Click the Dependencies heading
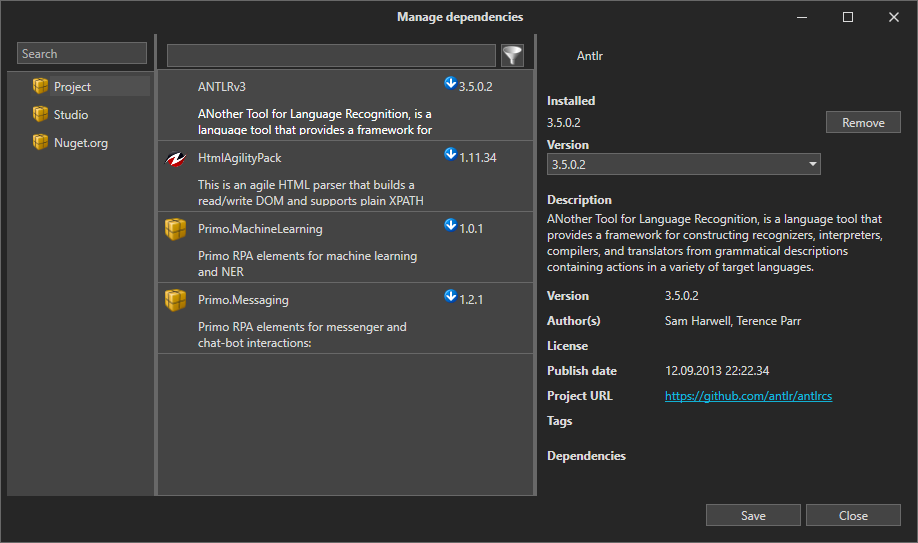Image resolution: width=918 pixels, height=543 pixels. pos(586,456)
